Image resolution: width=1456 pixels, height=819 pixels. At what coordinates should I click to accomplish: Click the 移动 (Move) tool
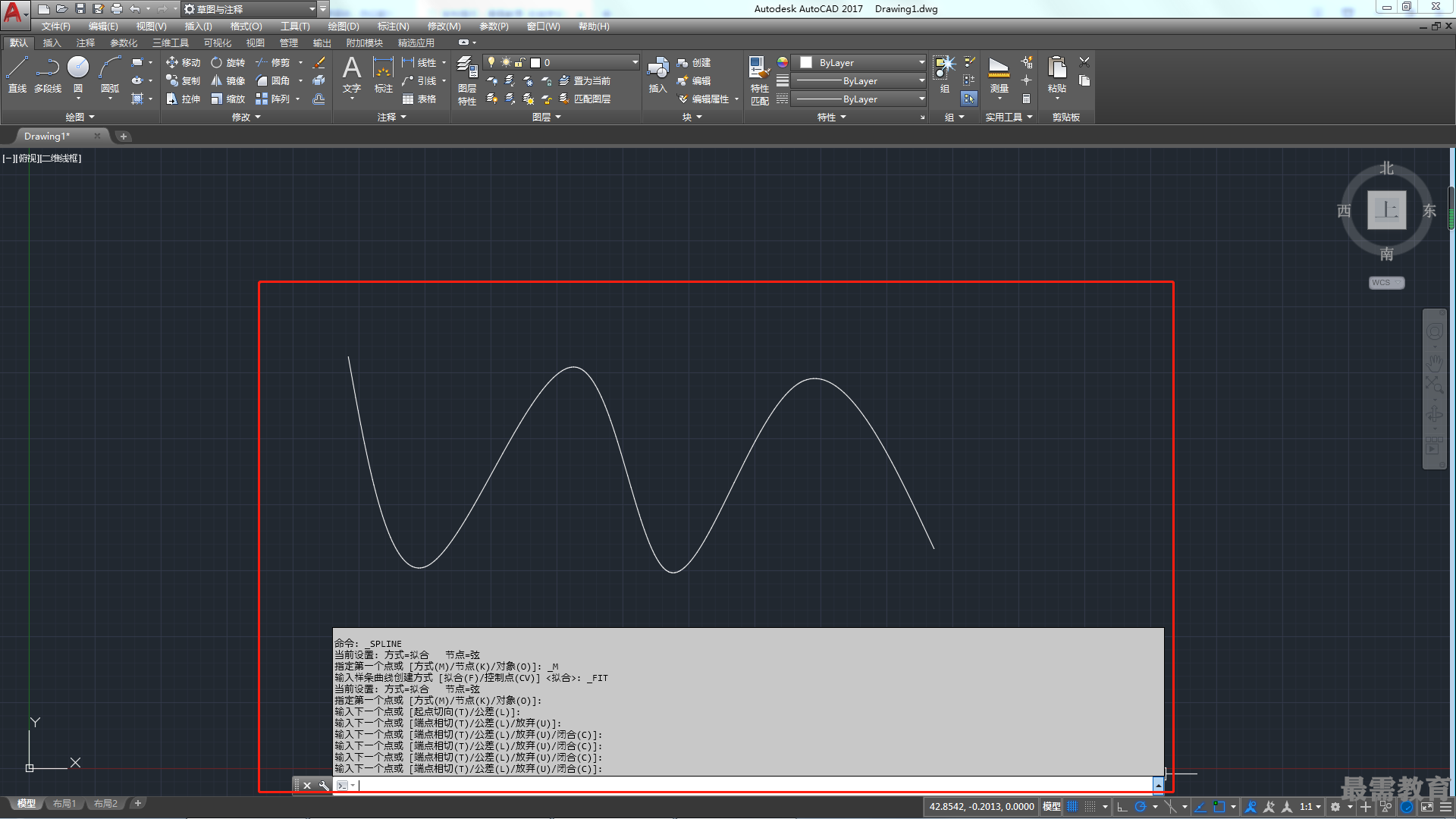click(x=183, y=62)
